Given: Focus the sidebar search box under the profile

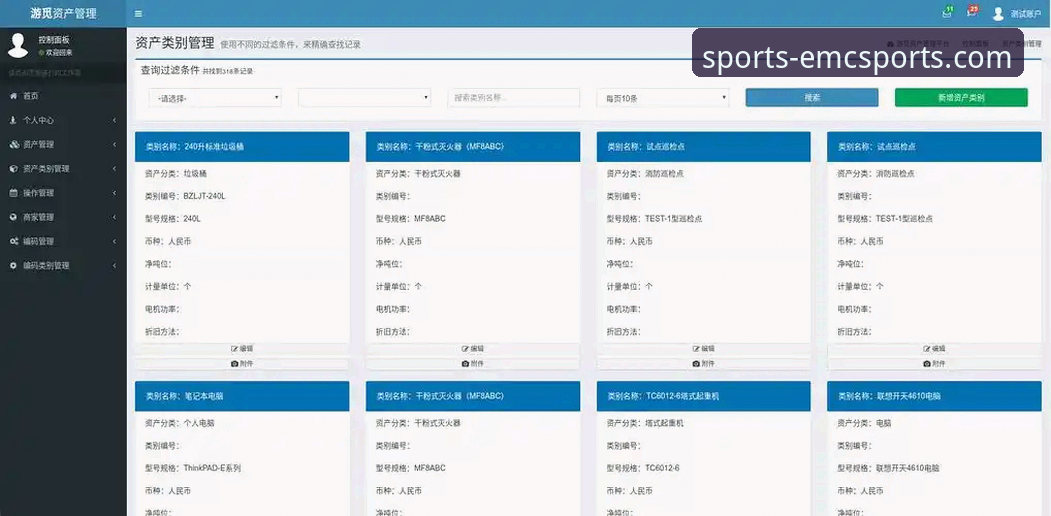Looking at the screenshot, I should coord(63,72).
